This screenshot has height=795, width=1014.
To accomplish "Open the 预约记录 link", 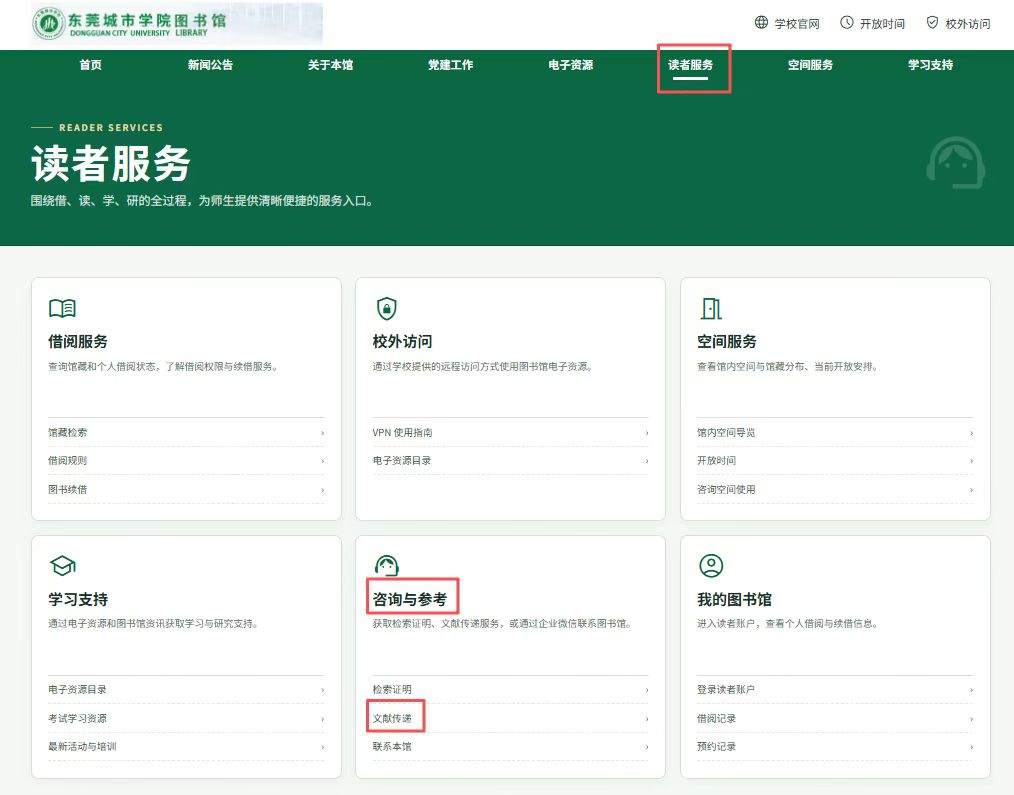I will tap(717, 746).
